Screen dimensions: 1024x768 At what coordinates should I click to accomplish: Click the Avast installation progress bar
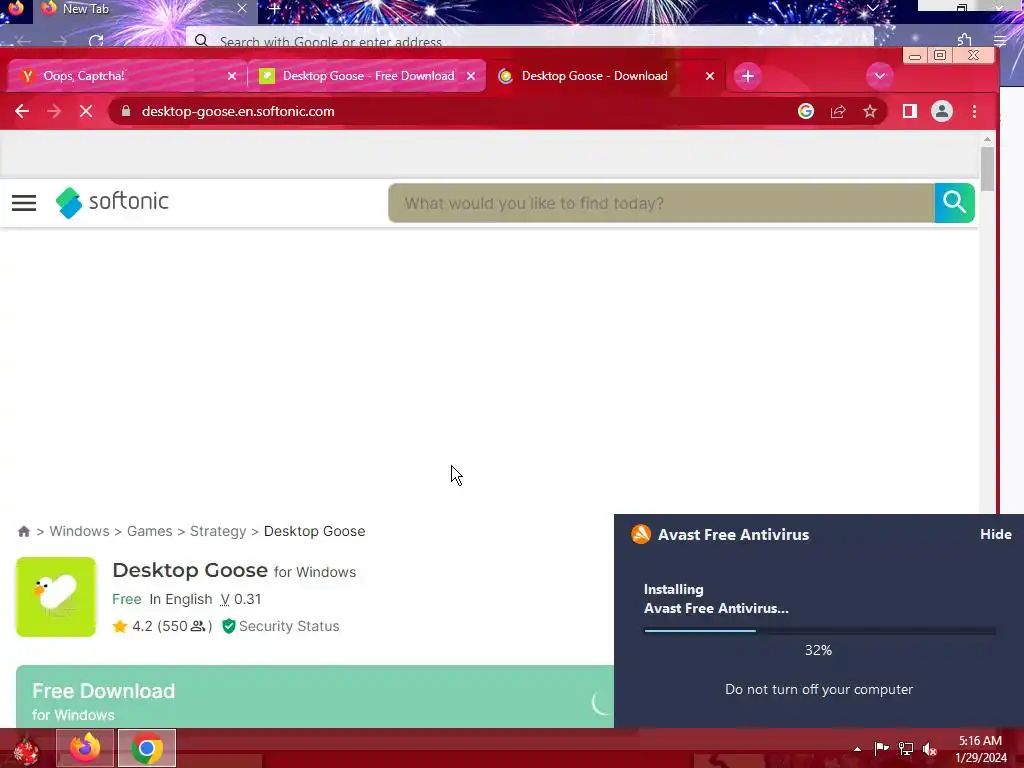pos(820,631)
